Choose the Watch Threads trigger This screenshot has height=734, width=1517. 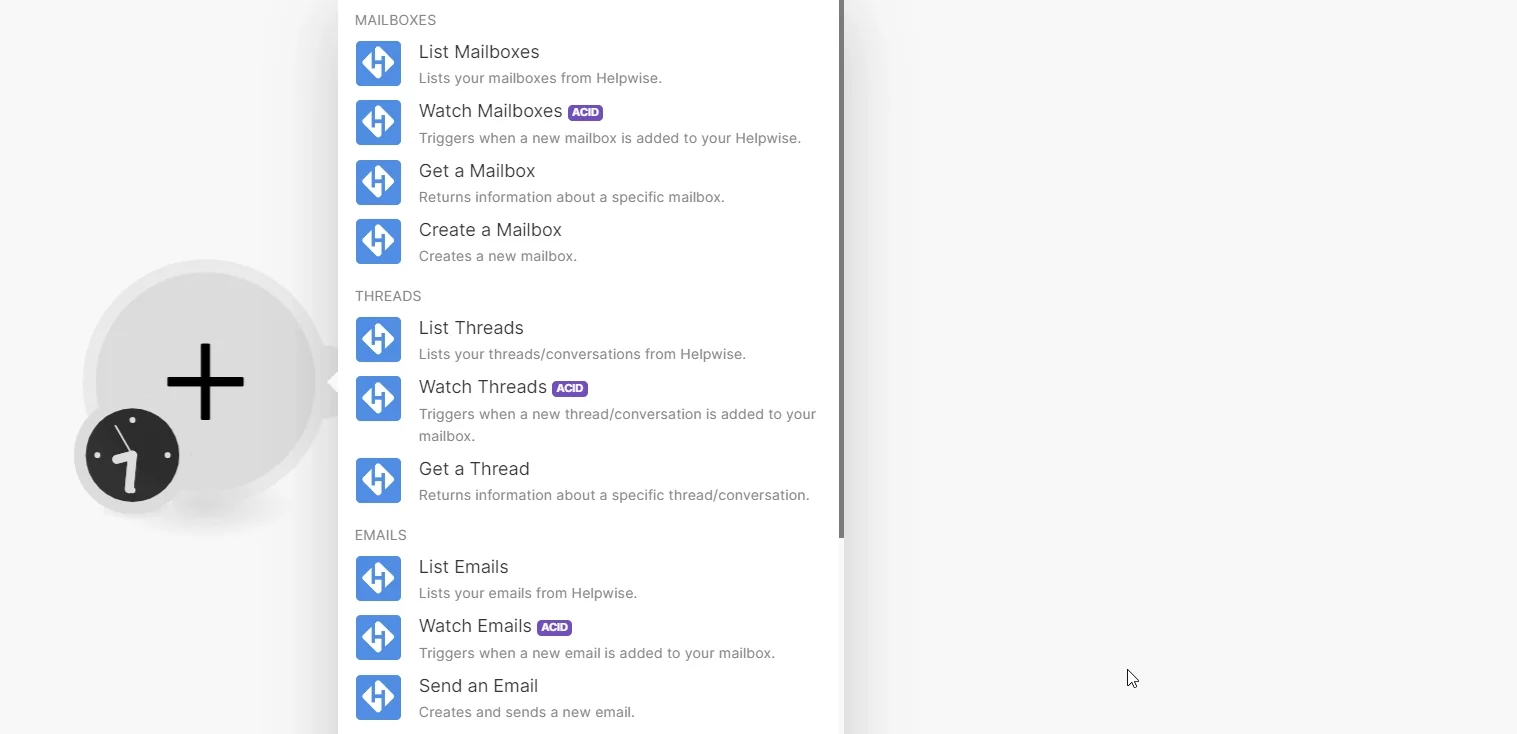(590, 410)
